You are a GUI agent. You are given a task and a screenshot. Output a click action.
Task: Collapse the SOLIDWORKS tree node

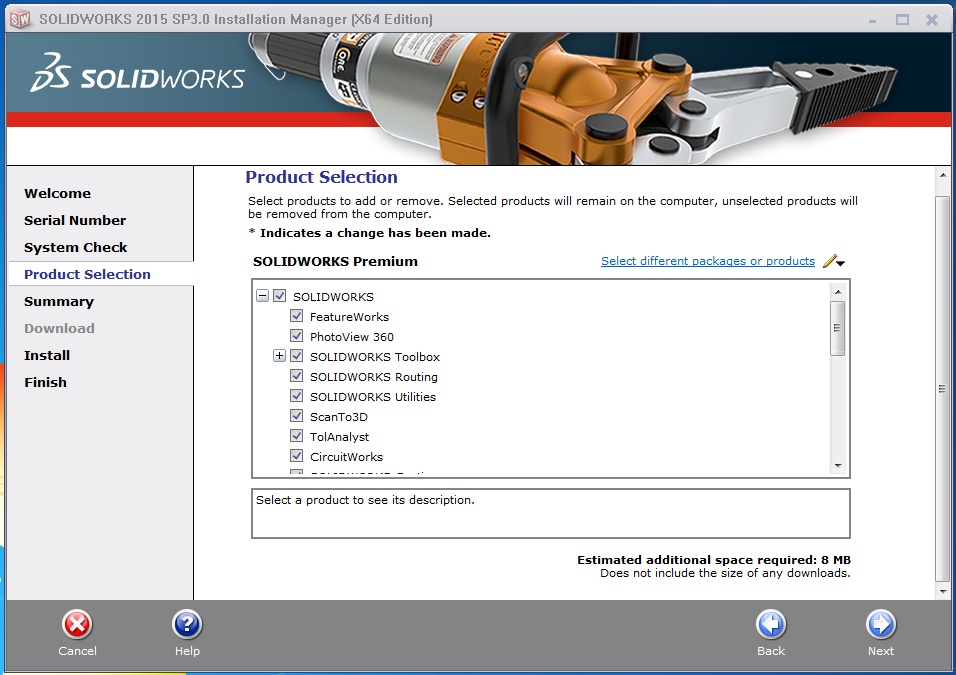pyautogui.click(x=262, y=296)
